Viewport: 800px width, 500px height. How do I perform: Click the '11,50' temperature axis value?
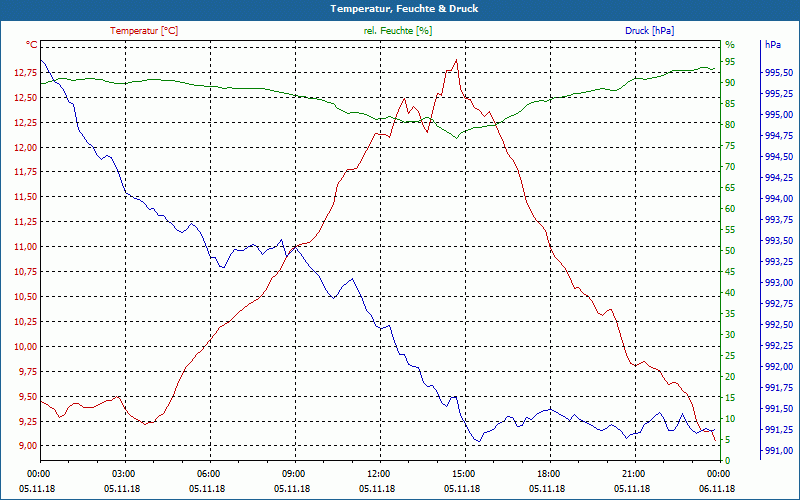click(26, 197)
